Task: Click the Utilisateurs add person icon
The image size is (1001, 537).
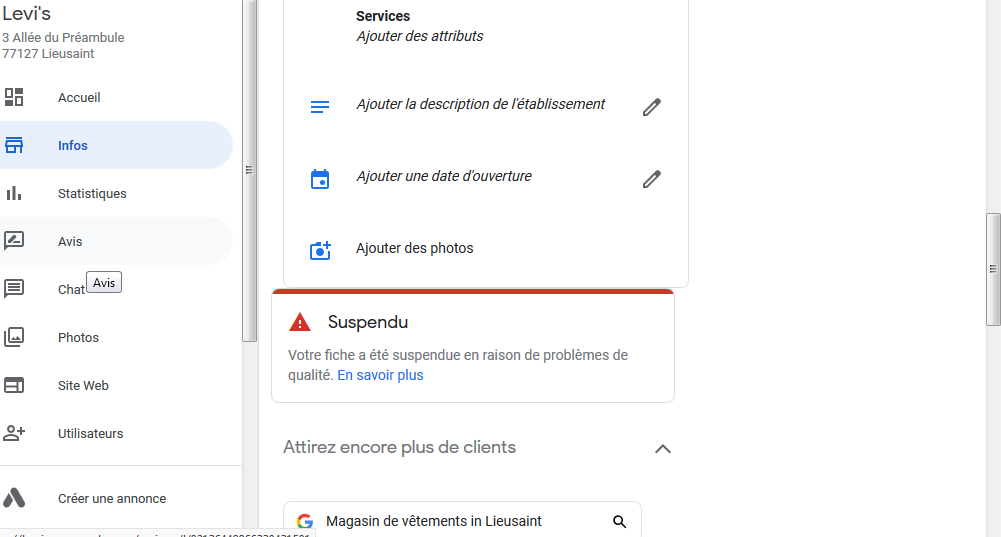Action: click(14, 433)
